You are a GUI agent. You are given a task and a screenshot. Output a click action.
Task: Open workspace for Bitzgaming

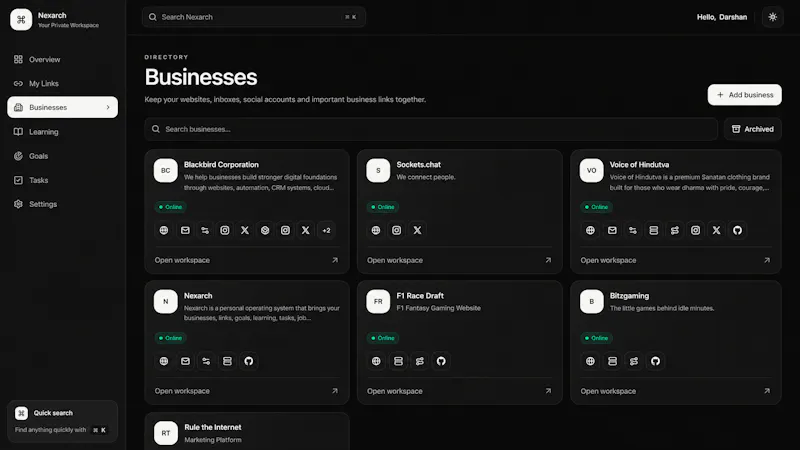(675, 391)
